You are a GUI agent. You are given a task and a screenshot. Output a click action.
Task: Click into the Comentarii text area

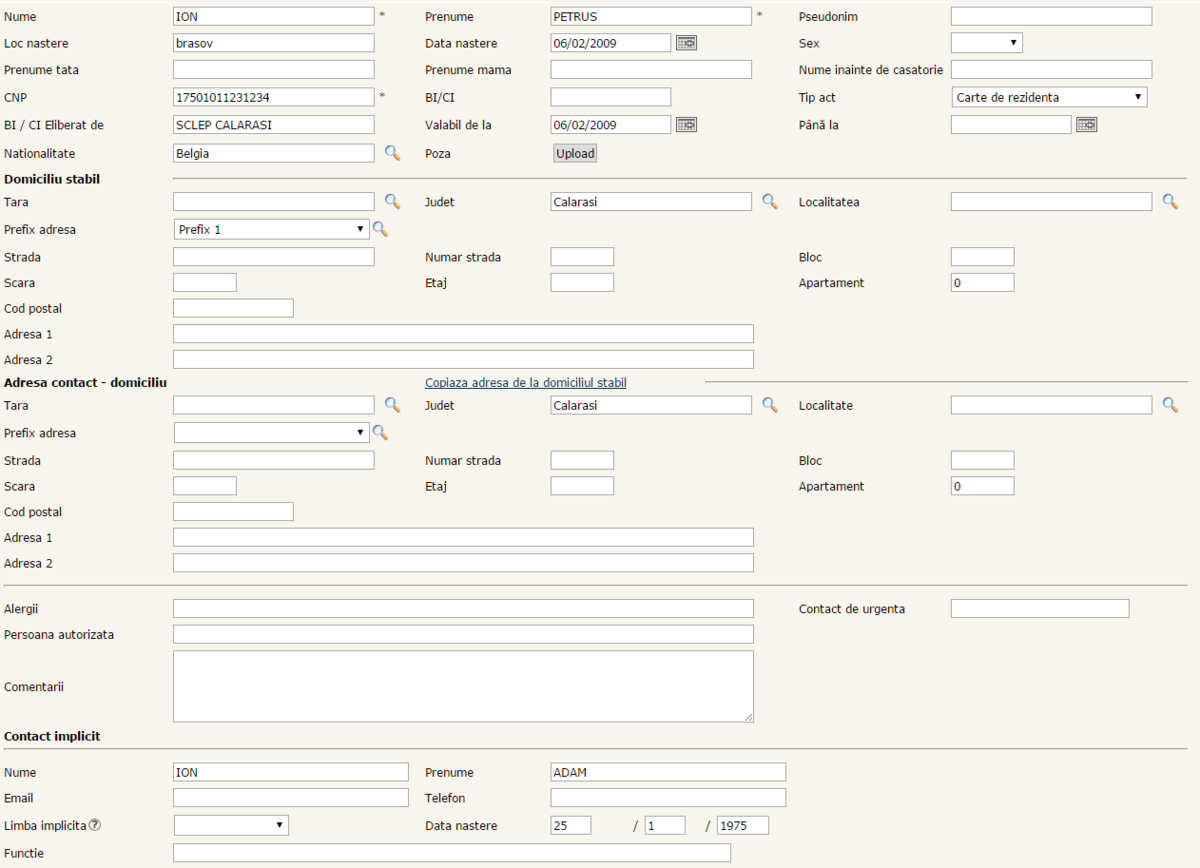point(463,686)
